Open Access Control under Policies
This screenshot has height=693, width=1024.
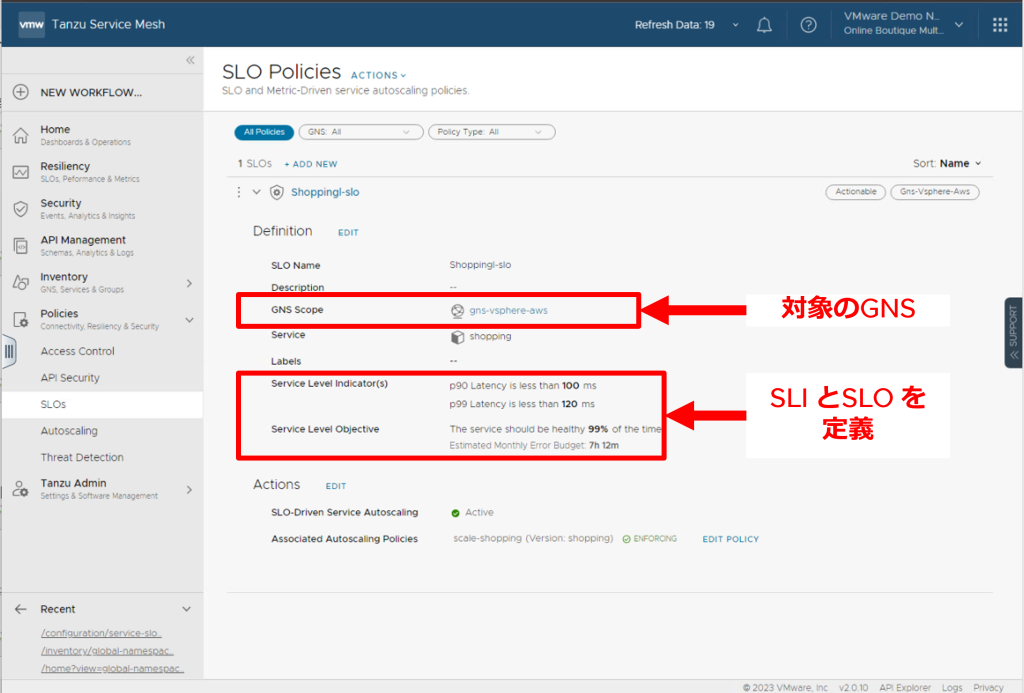[x=78, y=351]
